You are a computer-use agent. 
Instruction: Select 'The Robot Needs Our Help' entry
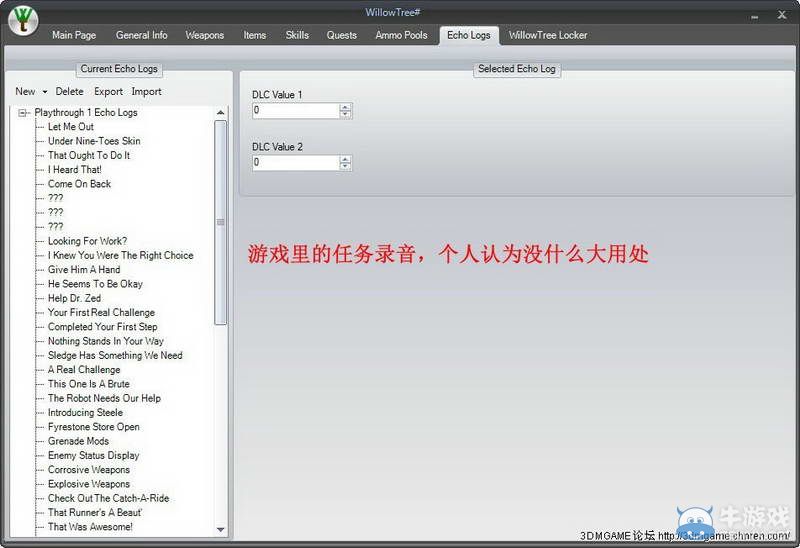pyautogui.click(x=104, y=398)
